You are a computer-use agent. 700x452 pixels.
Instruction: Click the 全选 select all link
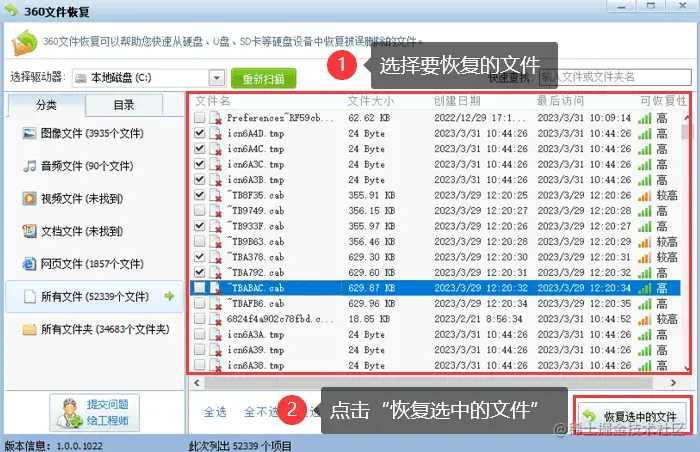pos(215,411)
